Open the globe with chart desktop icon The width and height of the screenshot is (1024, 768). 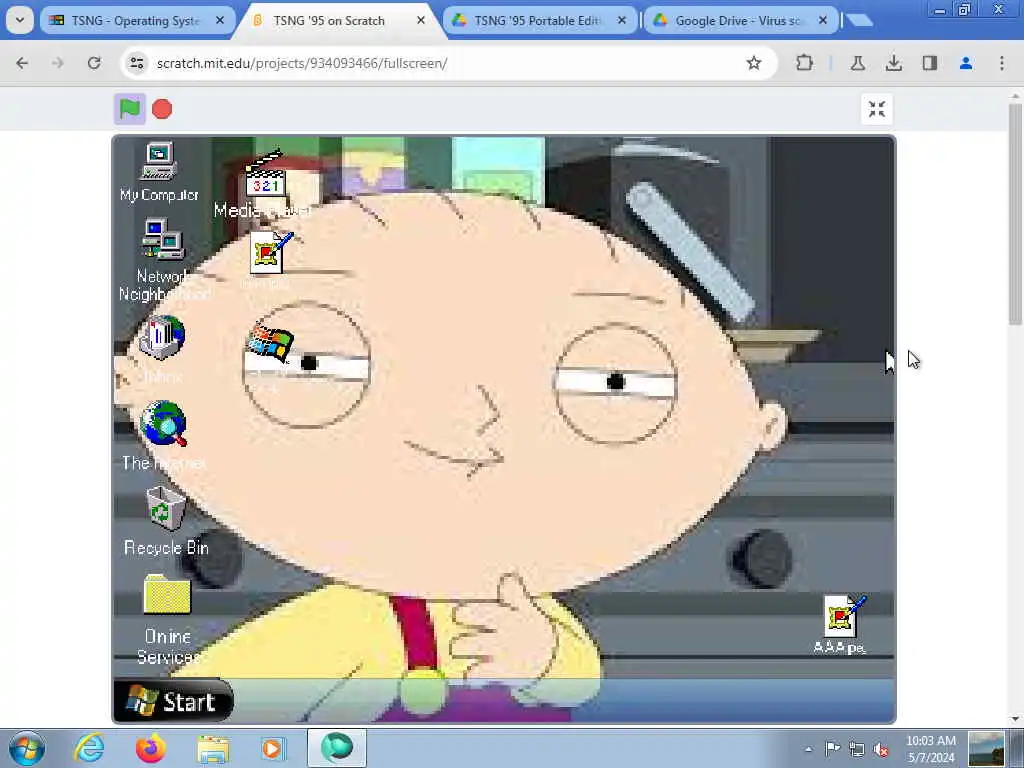click(161, 338)
